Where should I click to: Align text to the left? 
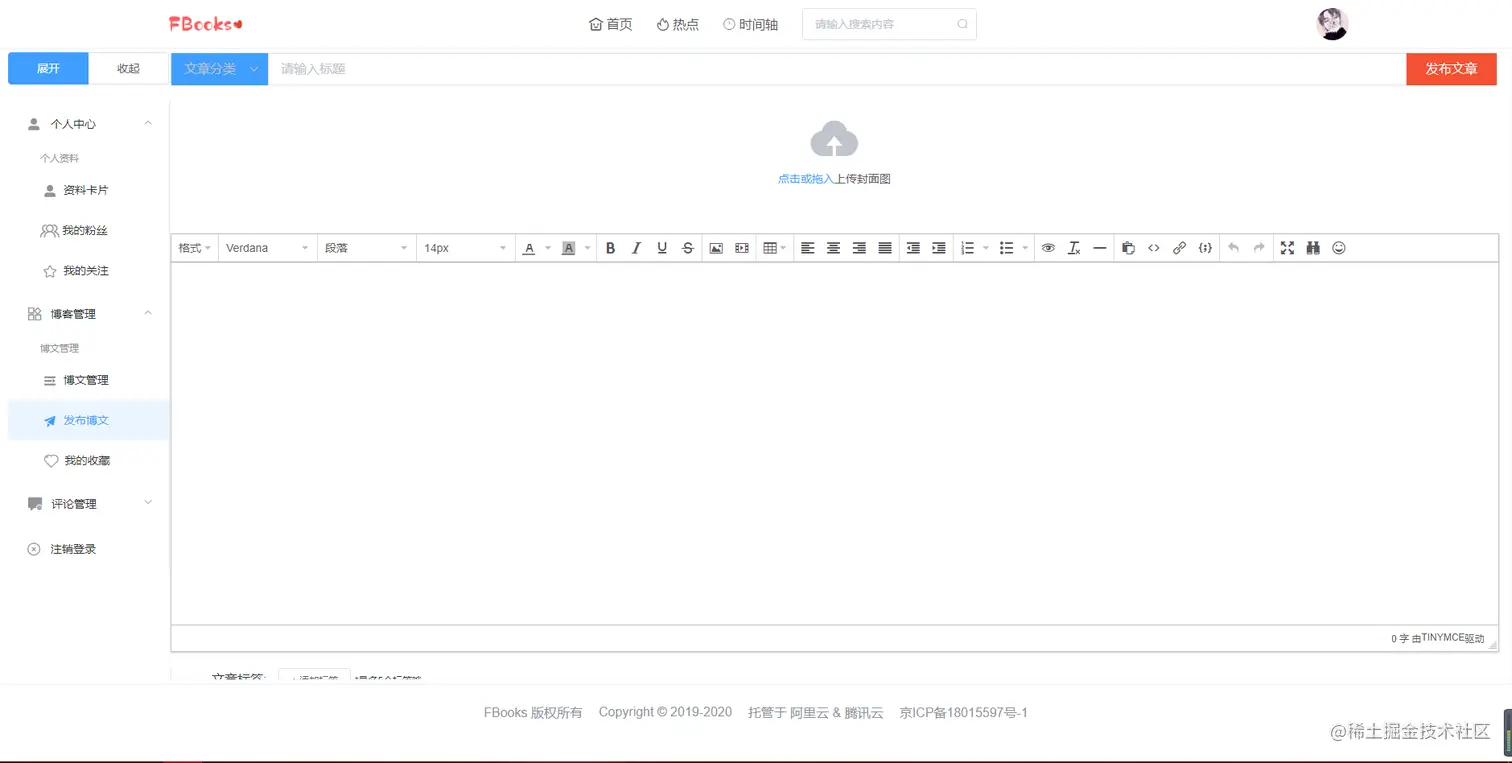[807, 248]
